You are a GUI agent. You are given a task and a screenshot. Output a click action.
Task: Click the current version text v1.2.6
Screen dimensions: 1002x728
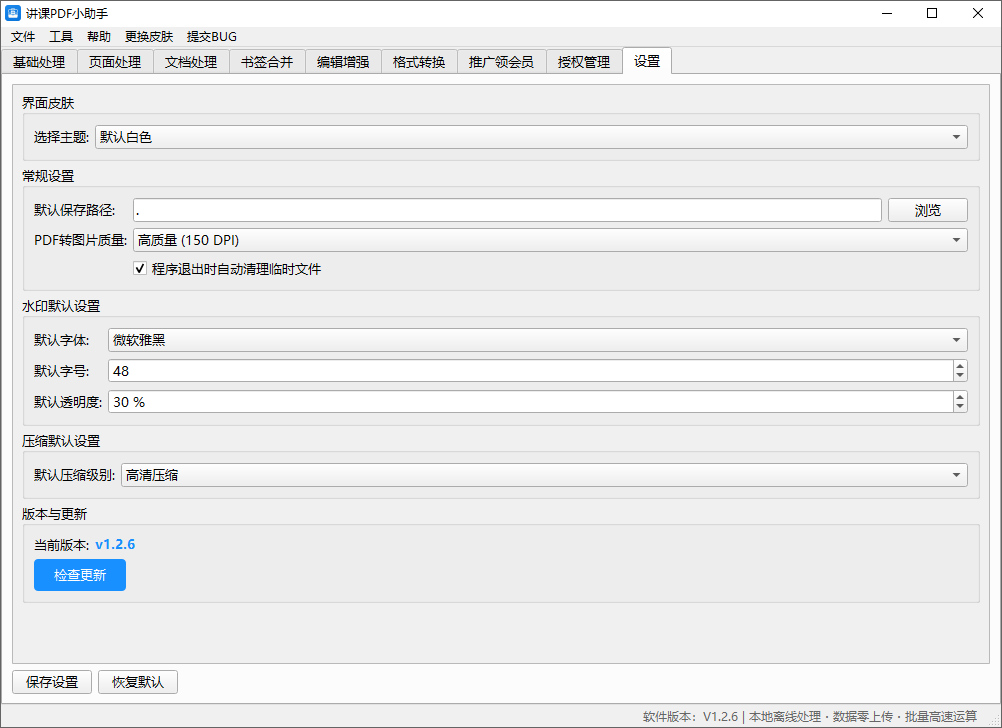pos(115,545)
